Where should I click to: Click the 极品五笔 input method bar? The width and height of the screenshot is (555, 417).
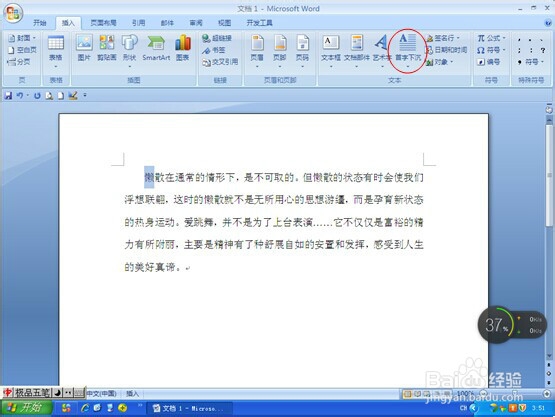coord(43,392)
